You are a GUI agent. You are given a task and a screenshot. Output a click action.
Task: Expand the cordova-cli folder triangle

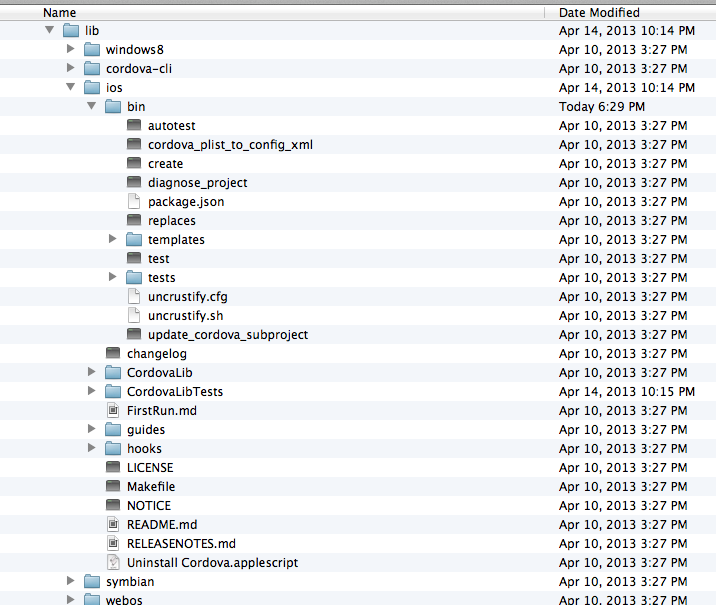(x=70, y=68)
